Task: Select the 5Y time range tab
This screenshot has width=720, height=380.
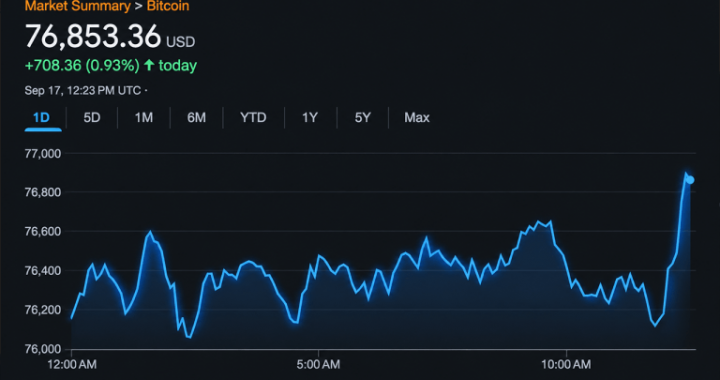Action: (x=362, y=118)
